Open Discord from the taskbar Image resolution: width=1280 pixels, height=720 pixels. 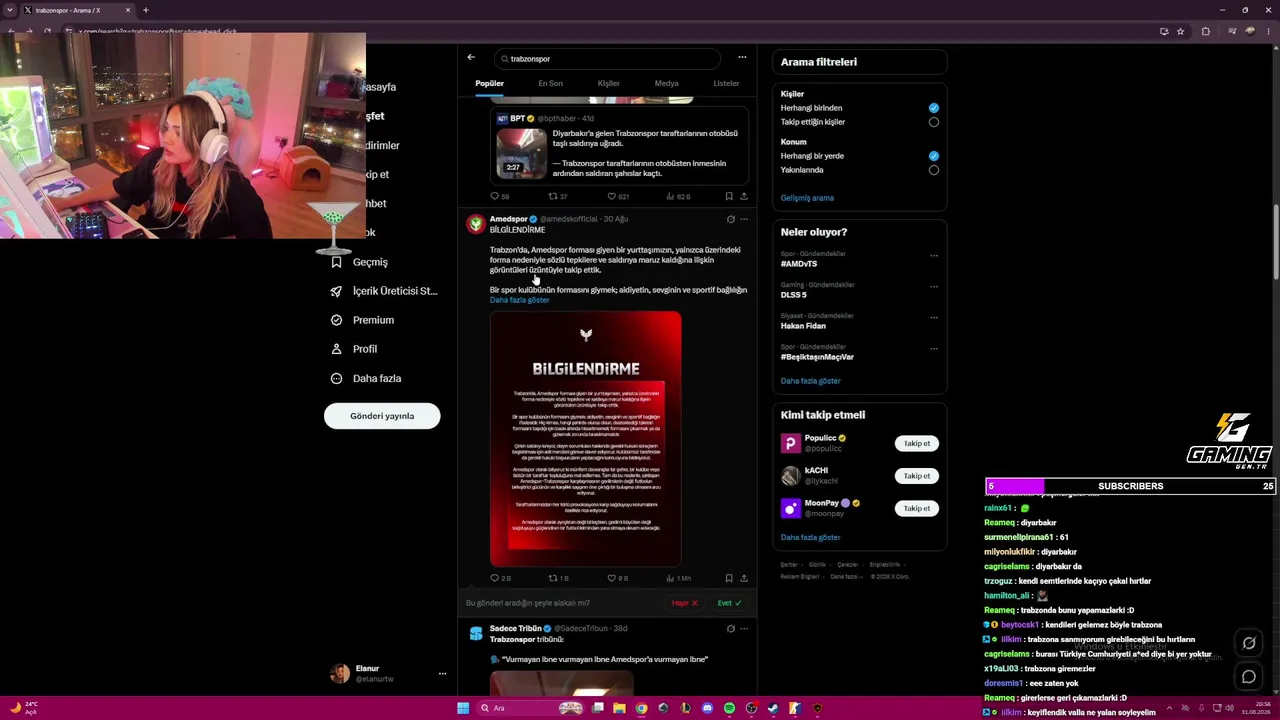(707, 708)
